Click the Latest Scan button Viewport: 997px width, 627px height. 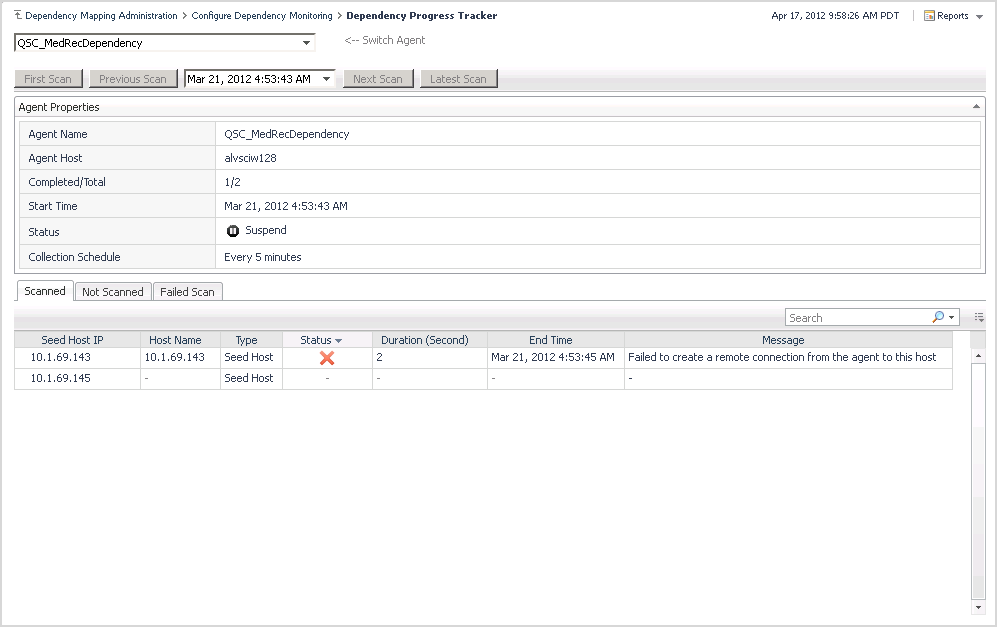(458, 79)
